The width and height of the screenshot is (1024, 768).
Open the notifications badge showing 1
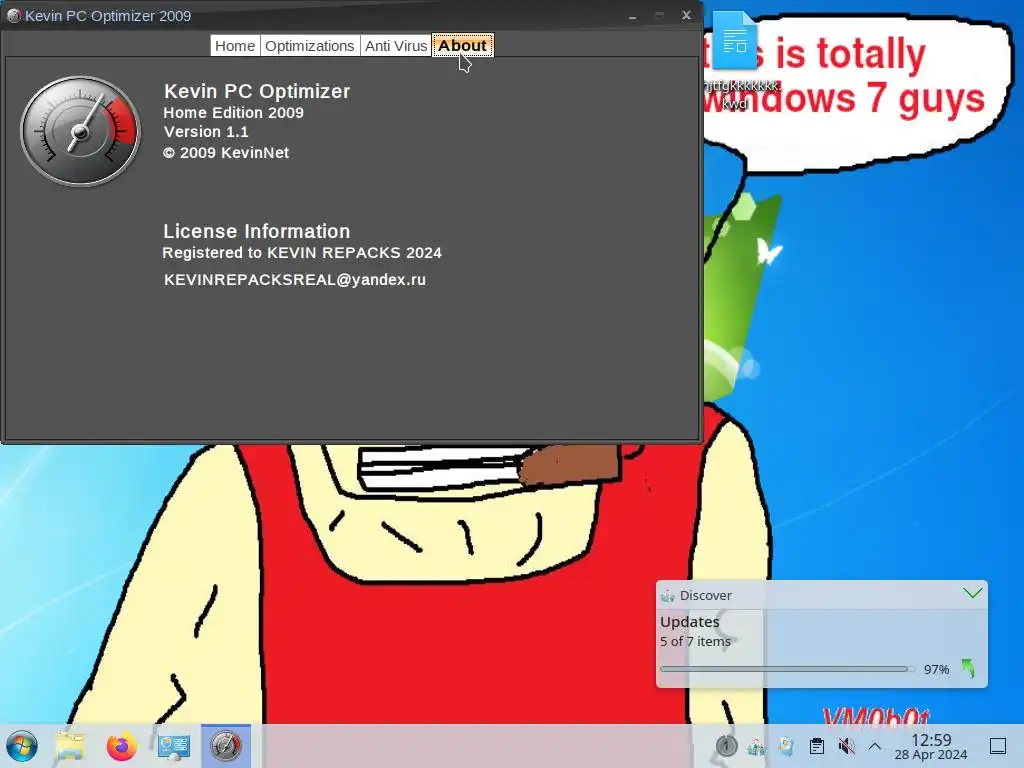(726, 746)
